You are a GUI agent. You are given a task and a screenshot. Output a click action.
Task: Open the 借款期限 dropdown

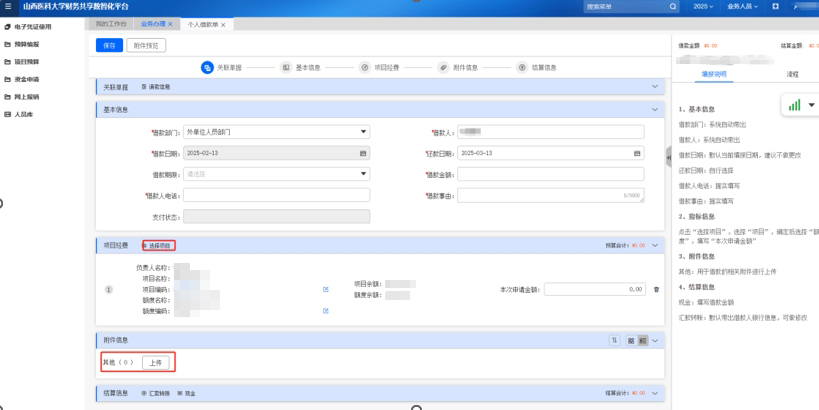[x=276, y=174]
